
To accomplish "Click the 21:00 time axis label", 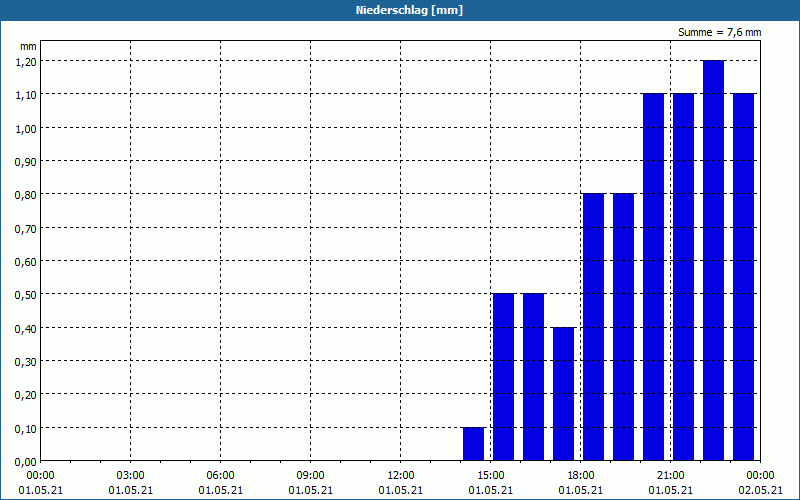I will 670,476.
